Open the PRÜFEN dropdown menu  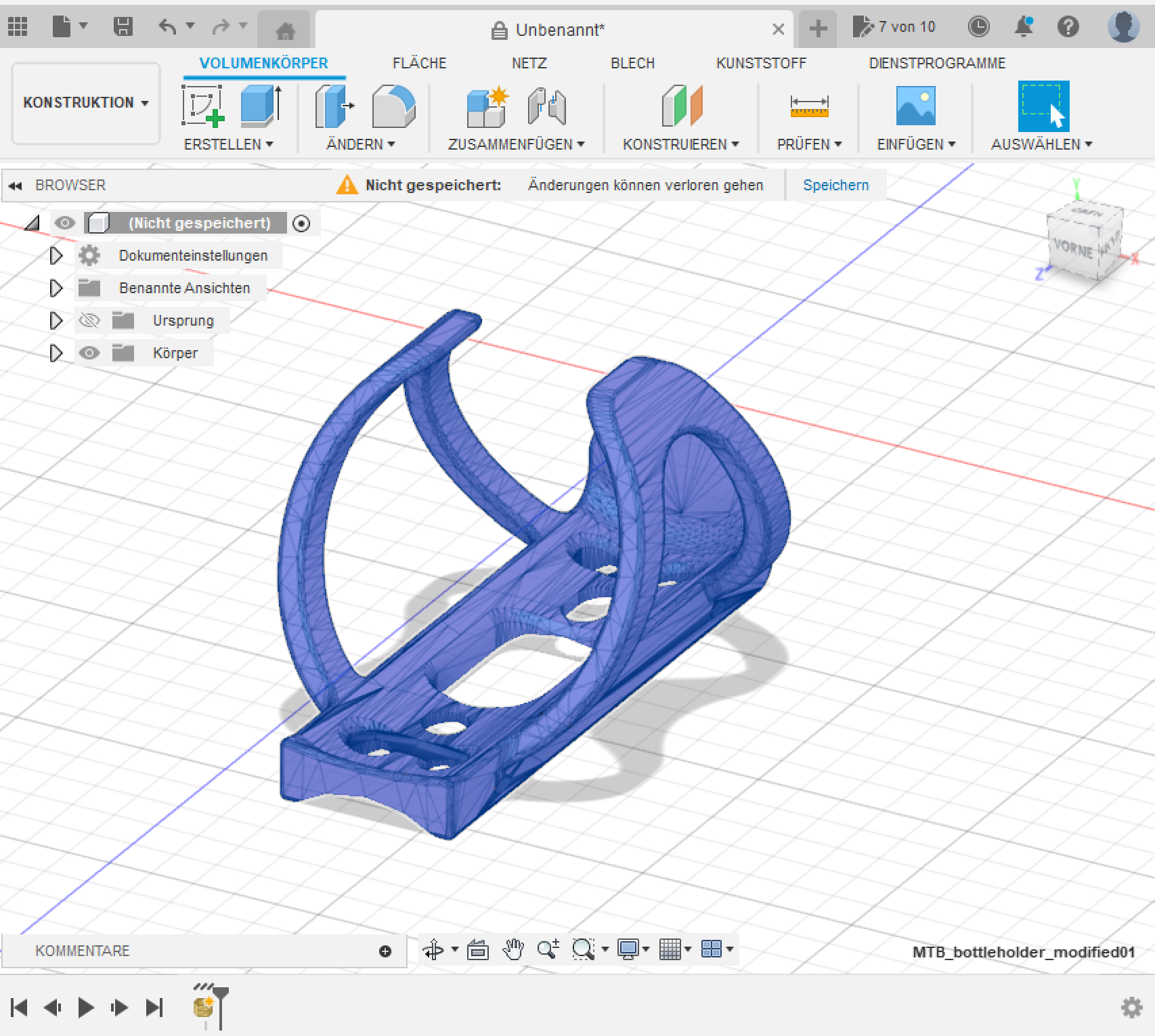(x=809, y=144)
